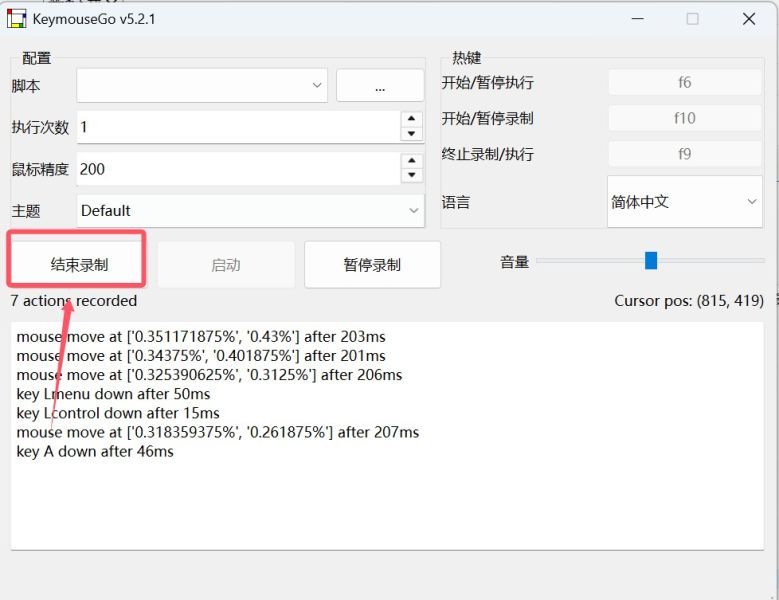
Task: Select log line 'mouse move ... after 206ms'
Action: 209,375
